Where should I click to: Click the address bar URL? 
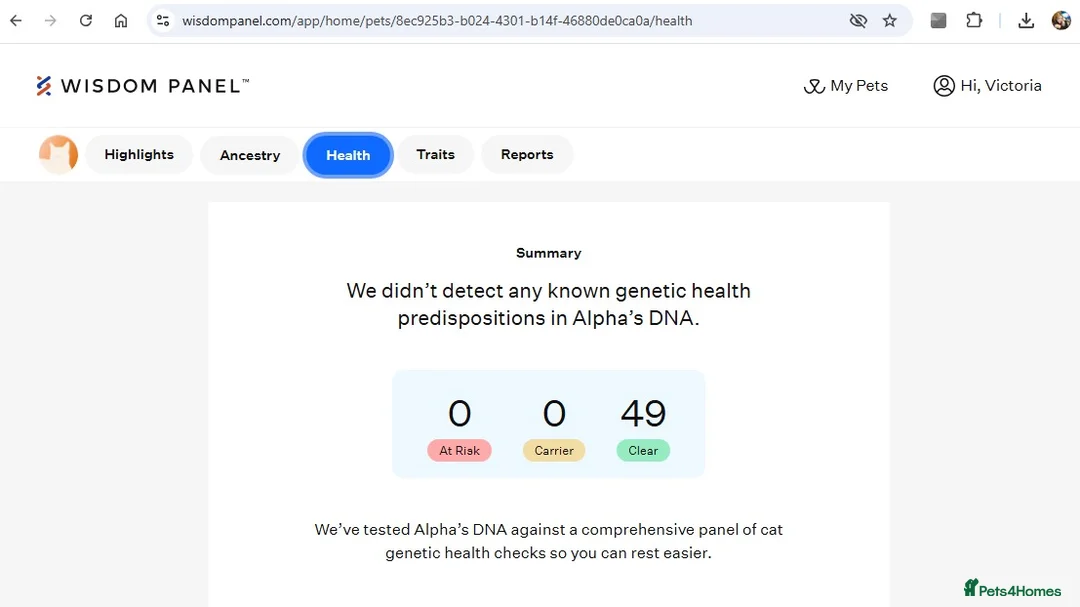tap(437, 20)
